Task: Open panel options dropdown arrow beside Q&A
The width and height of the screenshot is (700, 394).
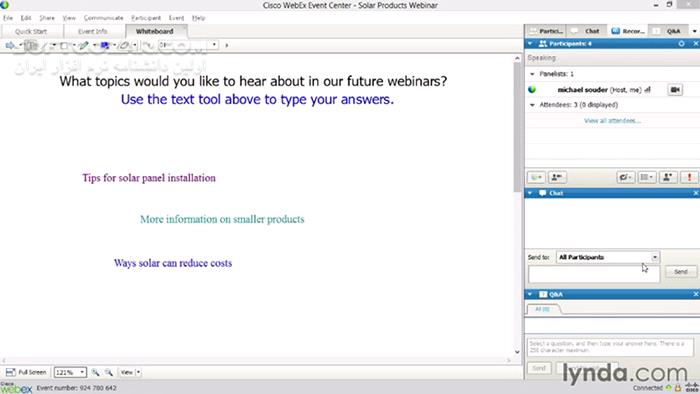Action: (695, 31)
